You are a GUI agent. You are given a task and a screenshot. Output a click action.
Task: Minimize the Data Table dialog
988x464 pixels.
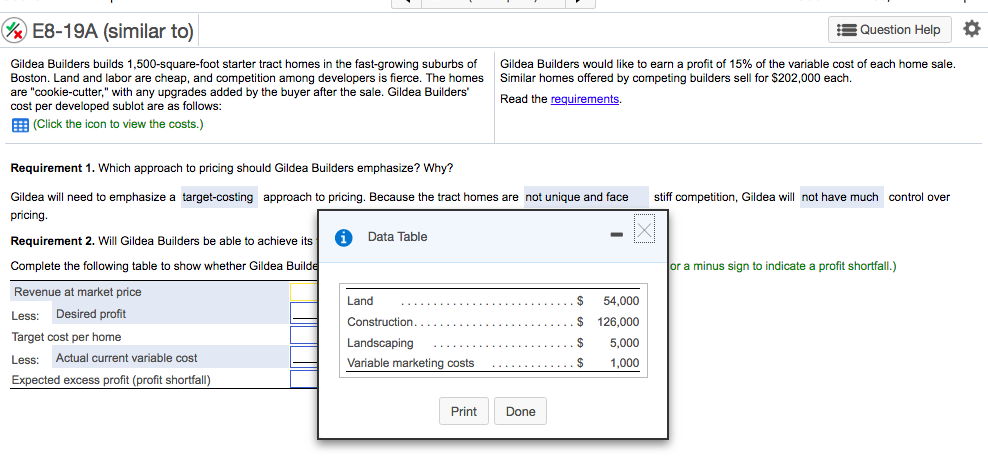[x=617, y=236]
